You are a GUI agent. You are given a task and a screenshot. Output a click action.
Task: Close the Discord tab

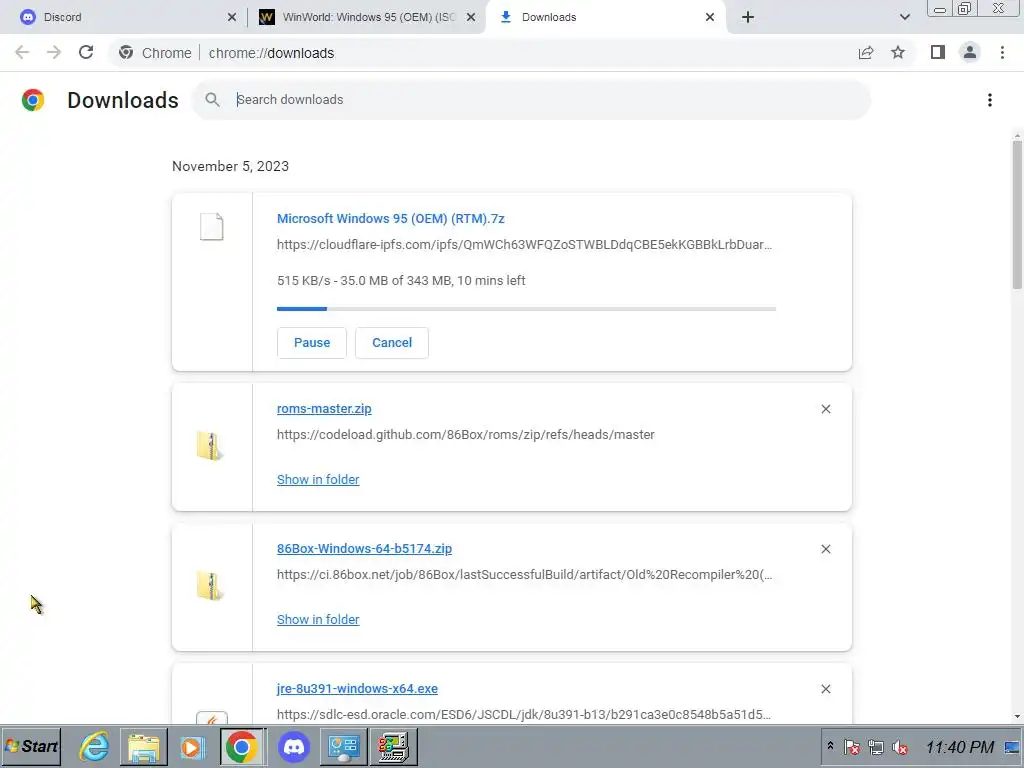coord(232,17)
